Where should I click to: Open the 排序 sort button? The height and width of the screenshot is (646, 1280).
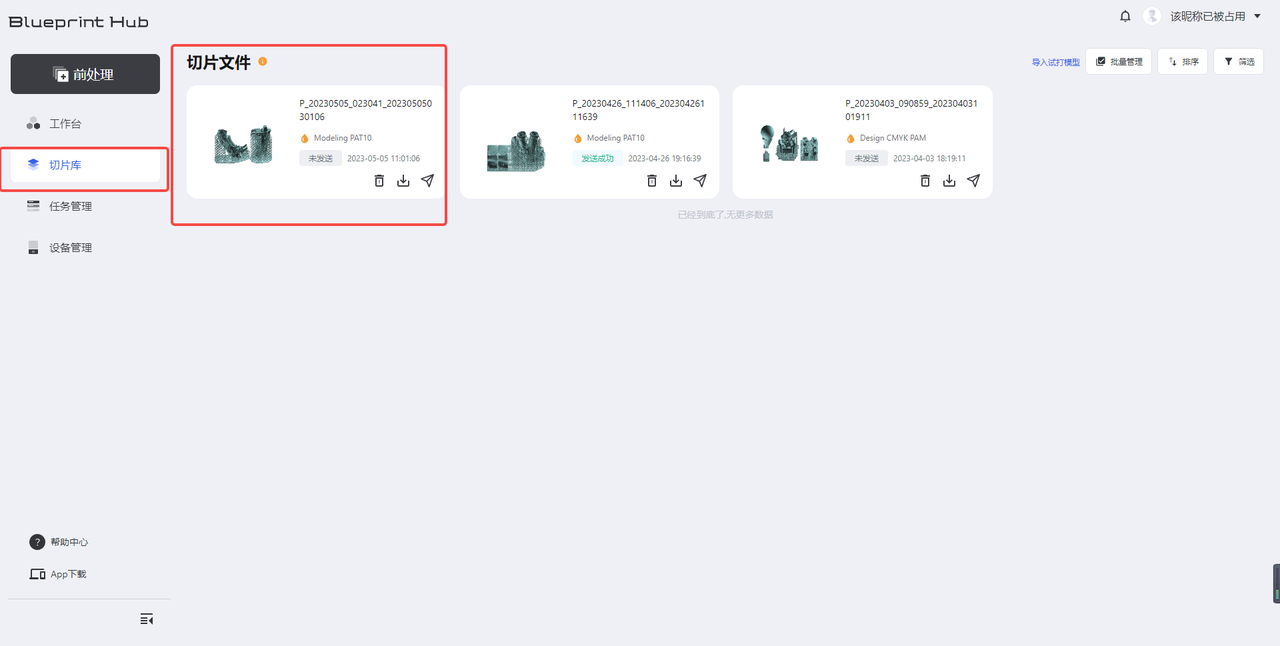coord(1182,62)
